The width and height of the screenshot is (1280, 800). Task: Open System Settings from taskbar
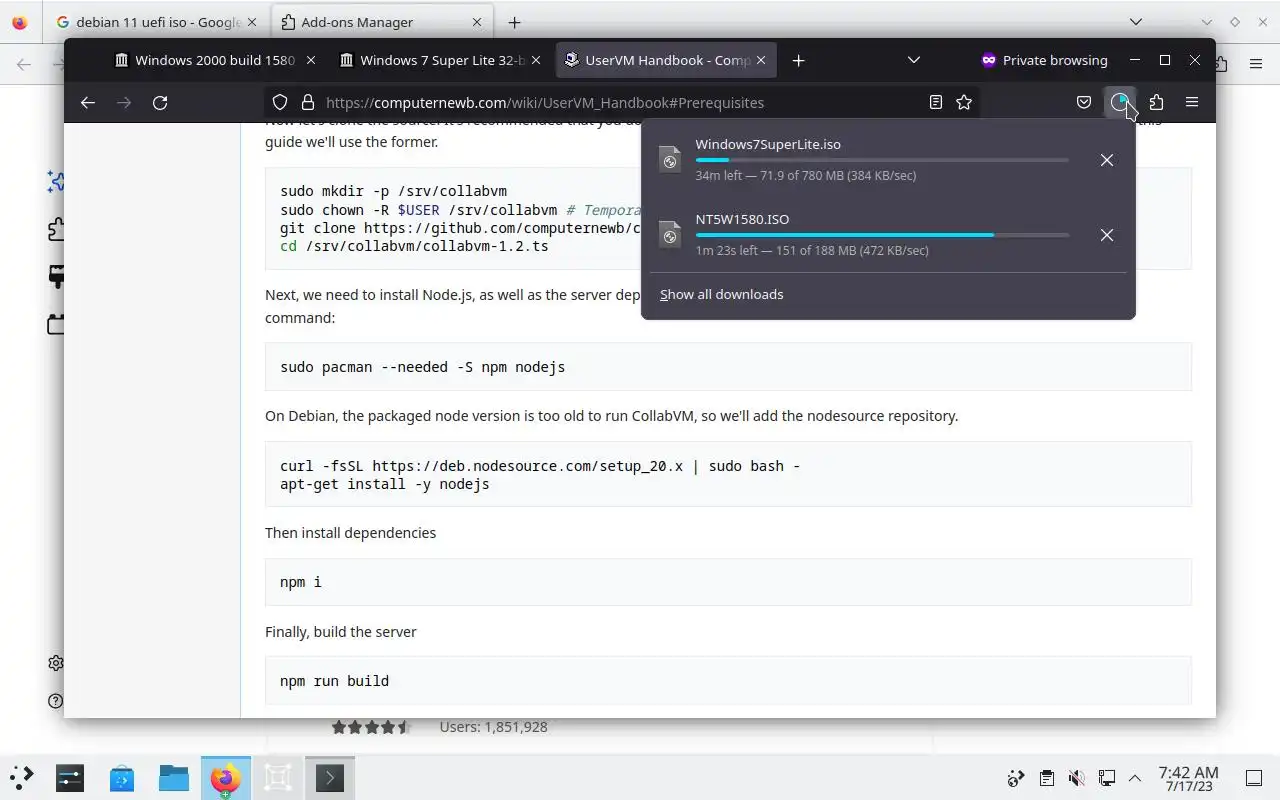coord(70,777)
